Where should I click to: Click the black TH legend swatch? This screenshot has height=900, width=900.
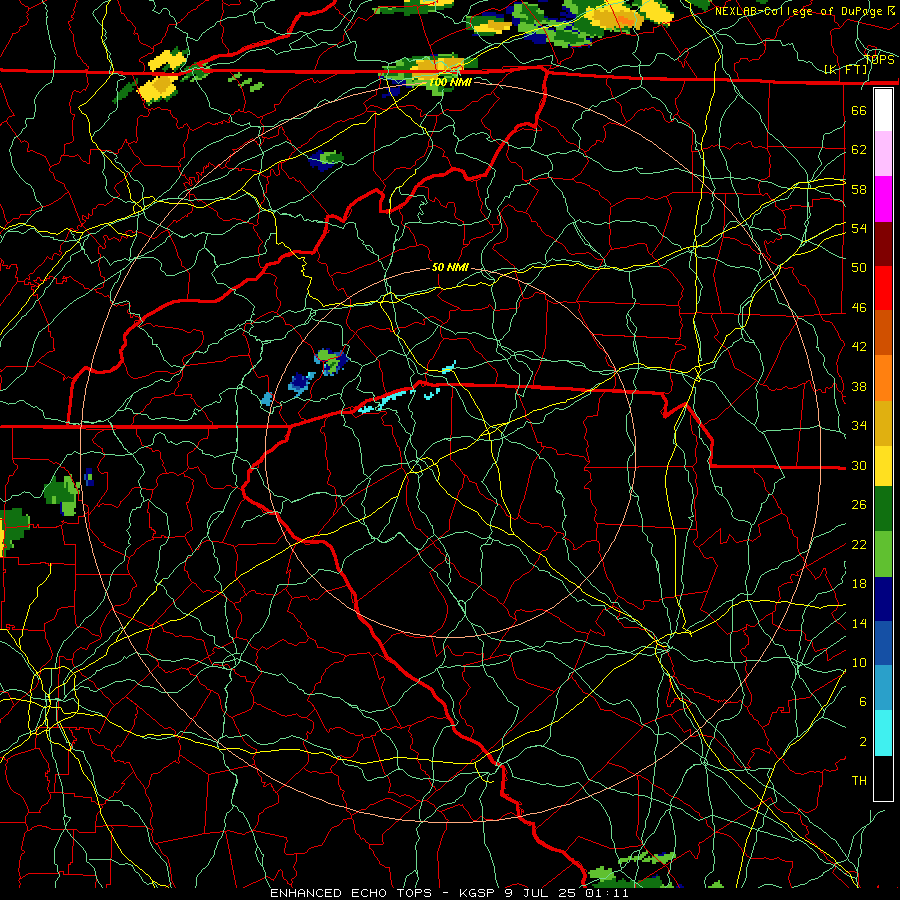(x=883, y=778)
